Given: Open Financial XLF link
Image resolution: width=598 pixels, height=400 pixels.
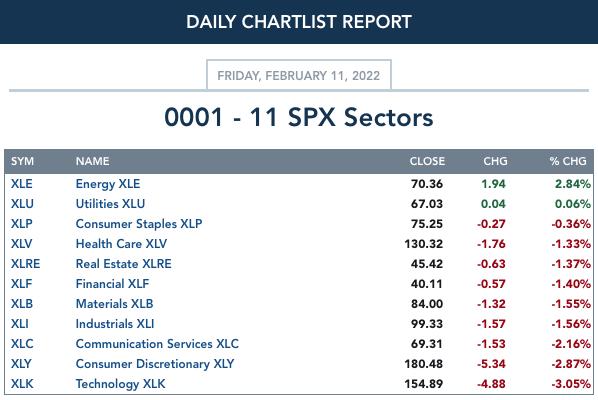Looking at the screenshot, I should [112, 284].
